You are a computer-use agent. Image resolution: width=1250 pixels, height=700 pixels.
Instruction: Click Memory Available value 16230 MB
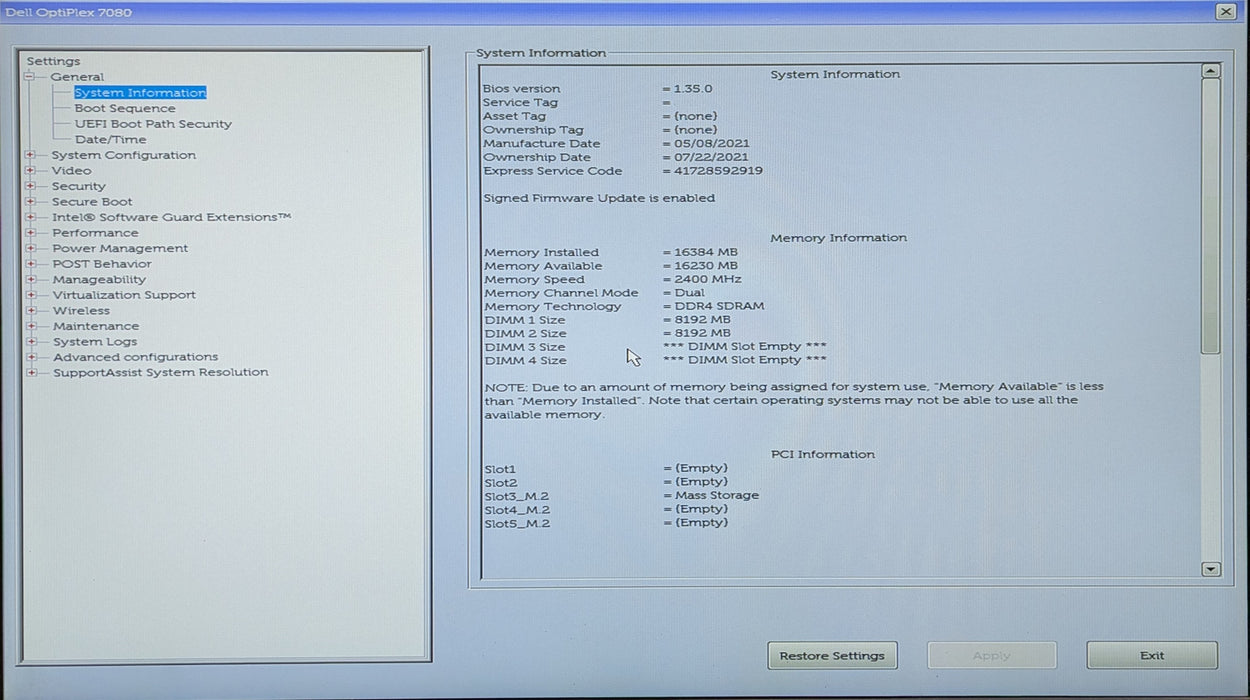pos(706,266)
